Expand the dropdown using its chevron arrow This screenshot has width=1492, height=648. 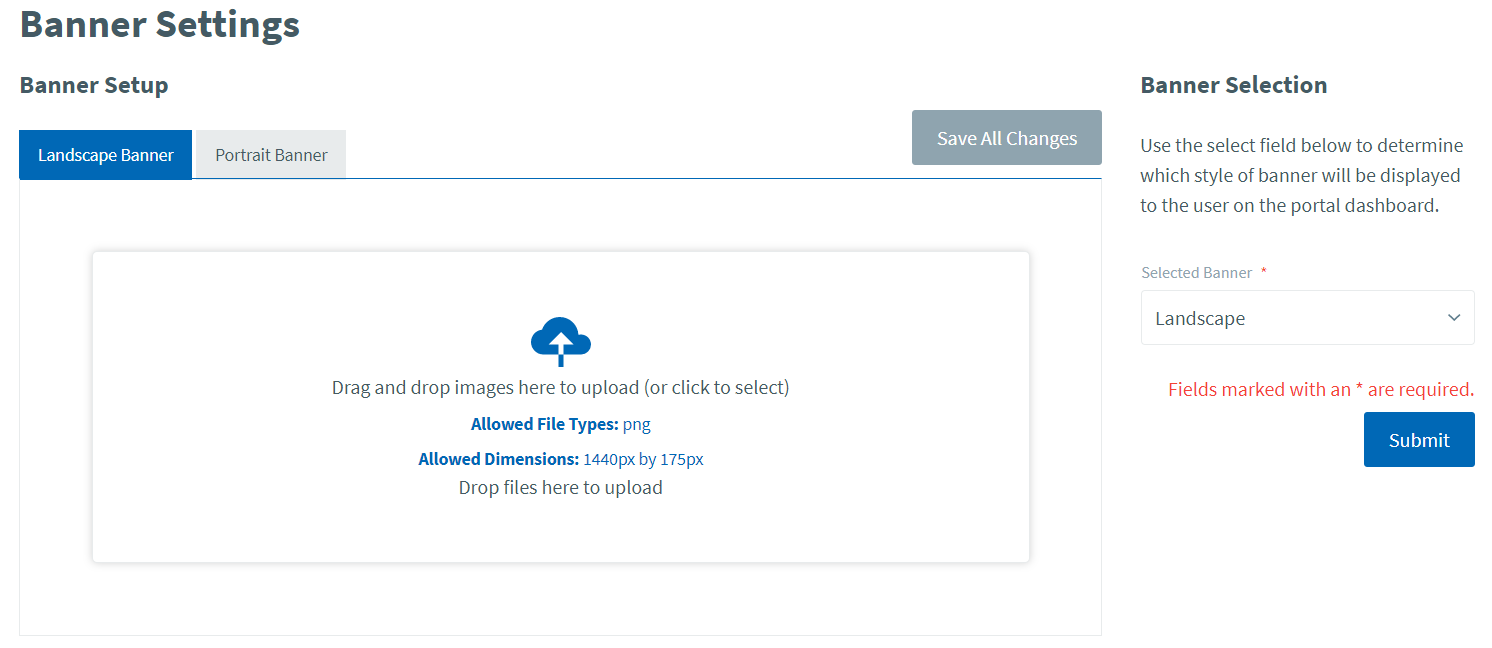[1454, 318]
